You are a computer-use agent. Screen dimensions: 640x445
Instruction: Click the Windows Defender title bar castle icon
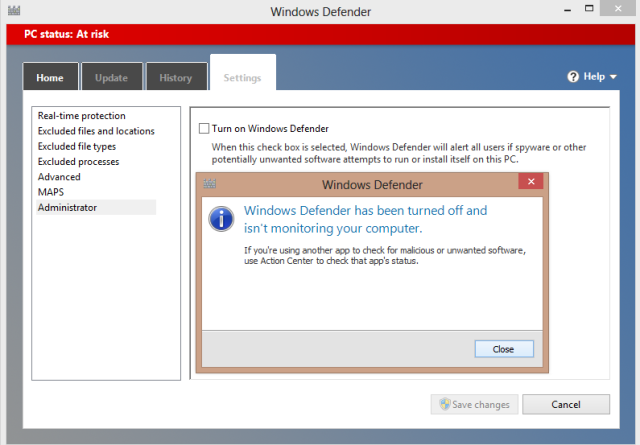(x=14, y=11)
